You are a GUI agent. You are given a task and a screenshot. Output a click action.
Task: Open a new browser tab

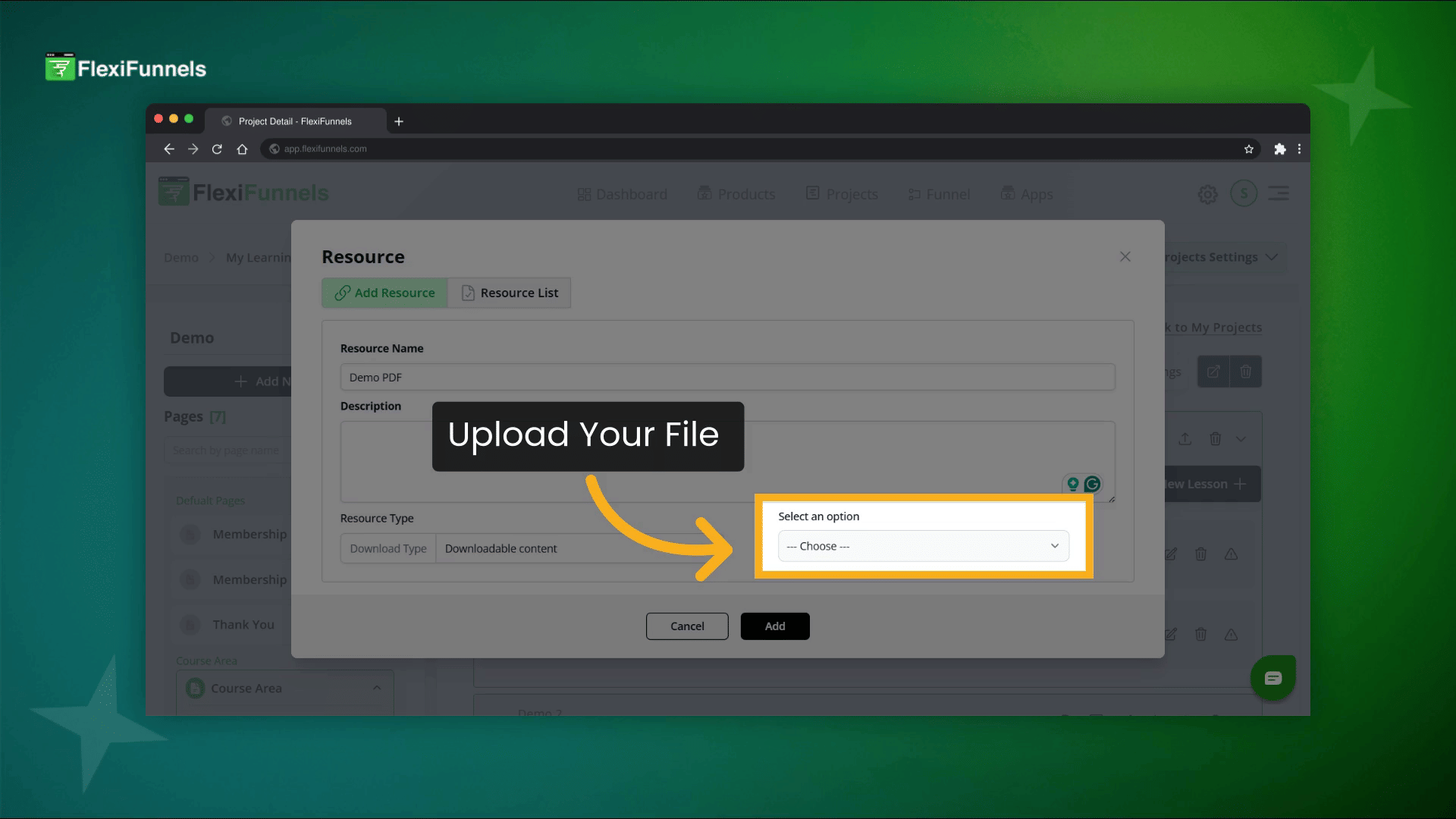(399, 121)
